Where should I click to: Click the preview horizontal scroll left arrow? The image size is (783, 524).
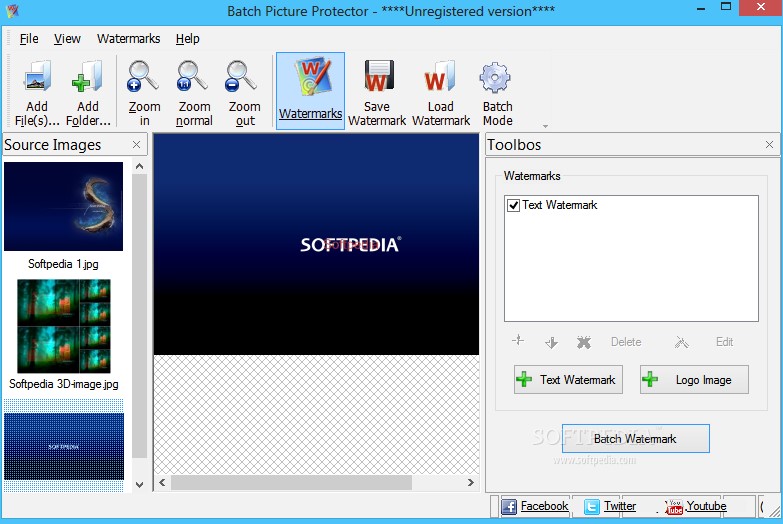[162, 483]
